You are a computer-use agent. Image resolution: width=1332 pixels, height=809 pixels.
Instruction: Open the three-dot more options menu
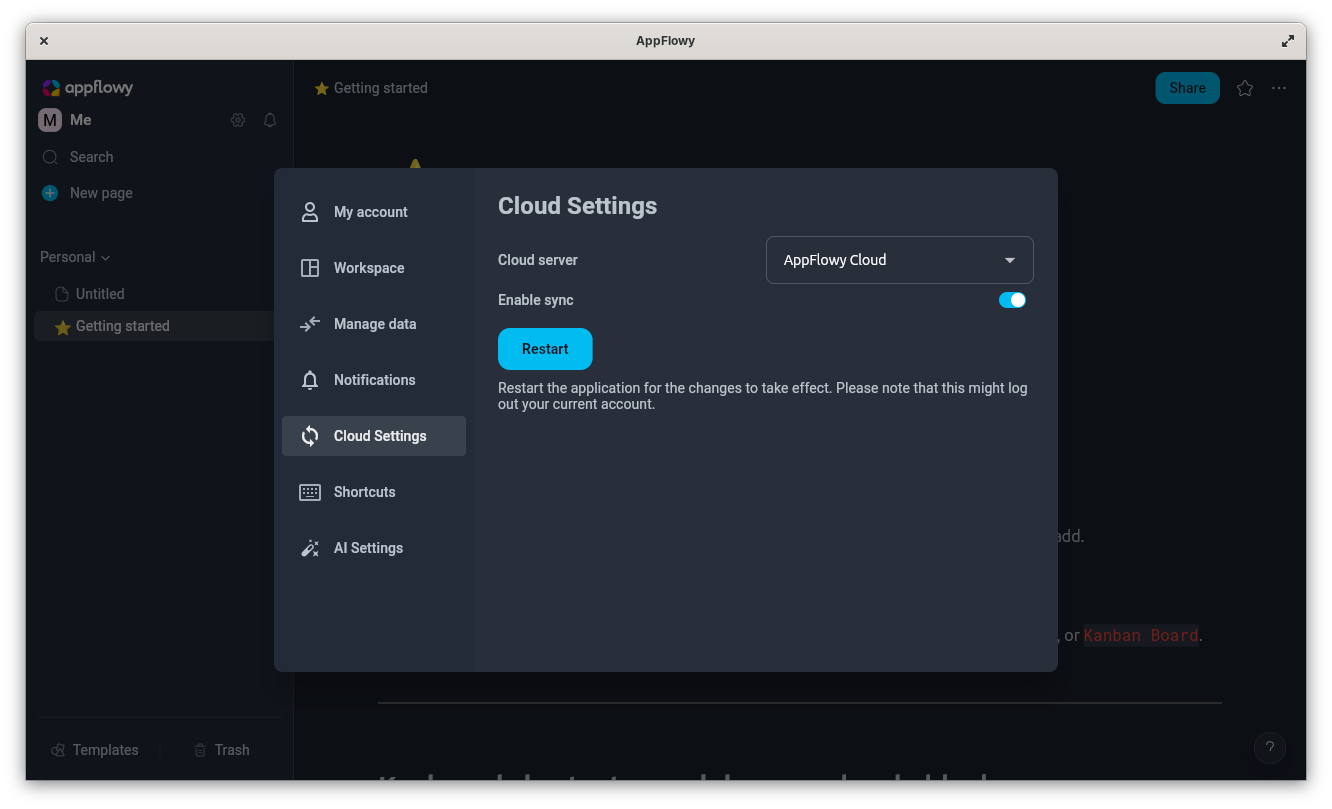point(1279,88)
